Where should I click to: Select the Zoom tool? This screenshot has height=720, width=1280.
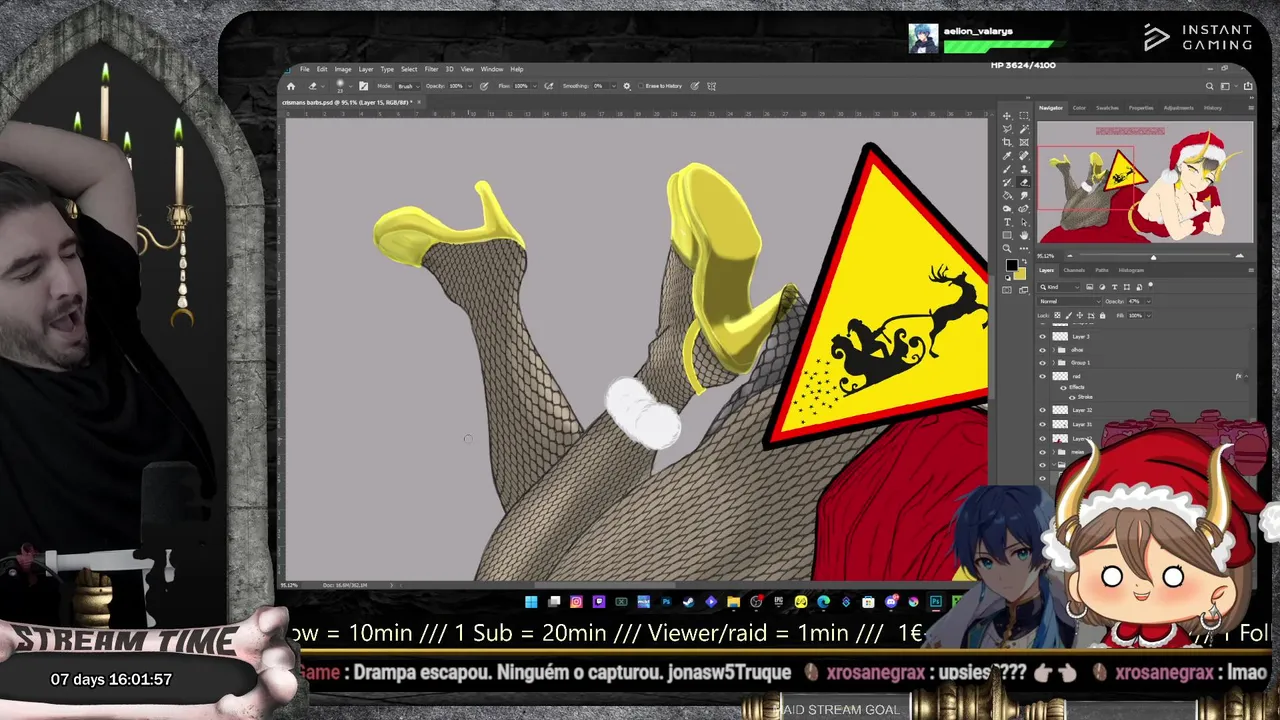pos(1007,248)
